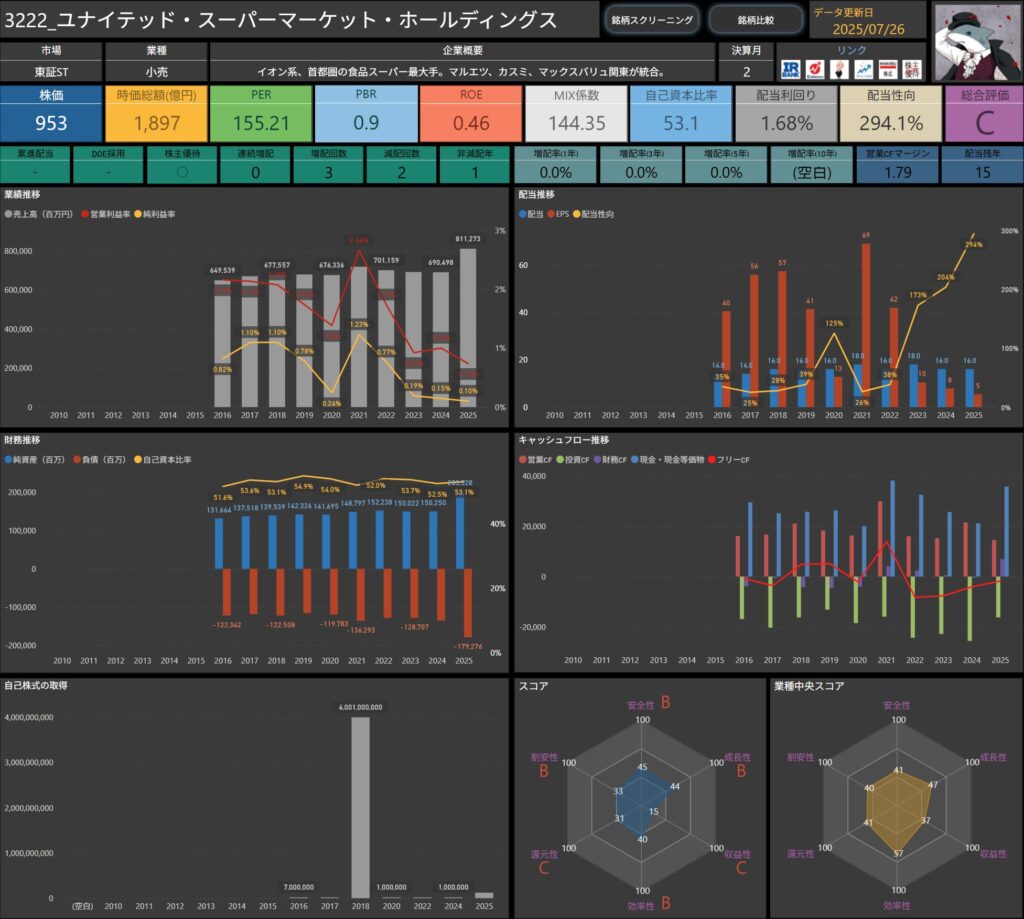Toggle the 純利益率 legend marker
The image size is (1024, 919).
pyautogui.click(x=138, y=214)
